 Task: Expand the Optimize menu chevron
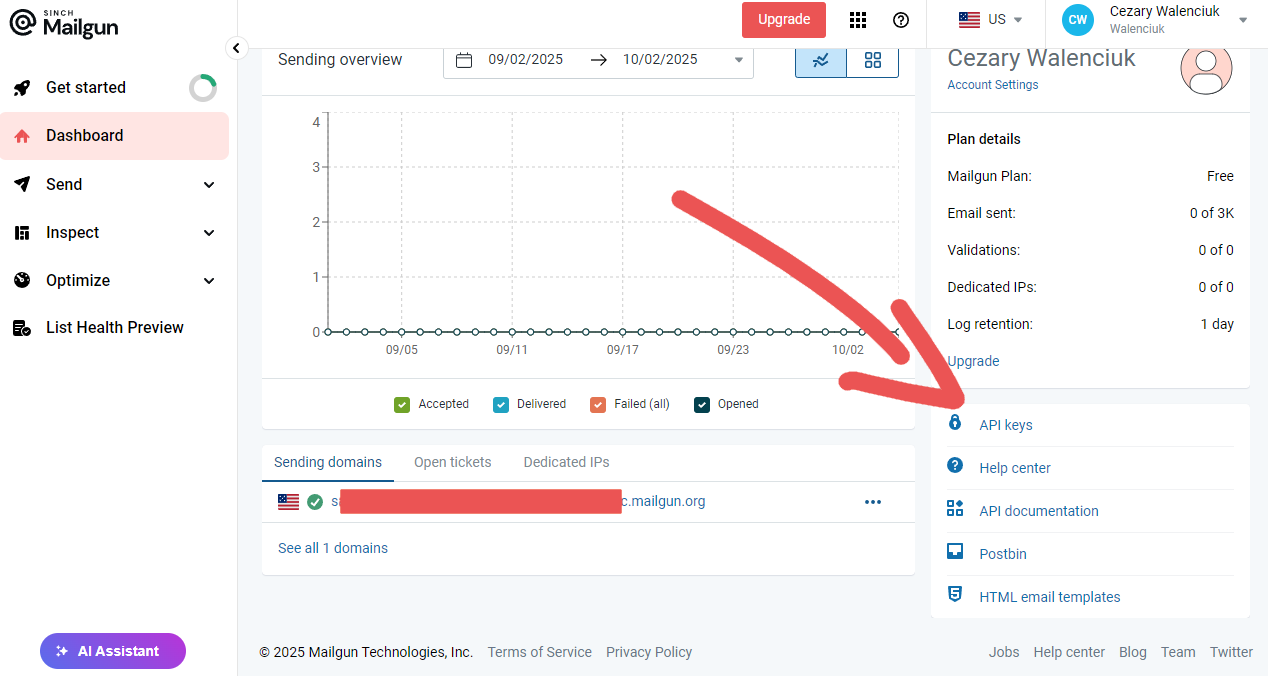tap(209, 281)
